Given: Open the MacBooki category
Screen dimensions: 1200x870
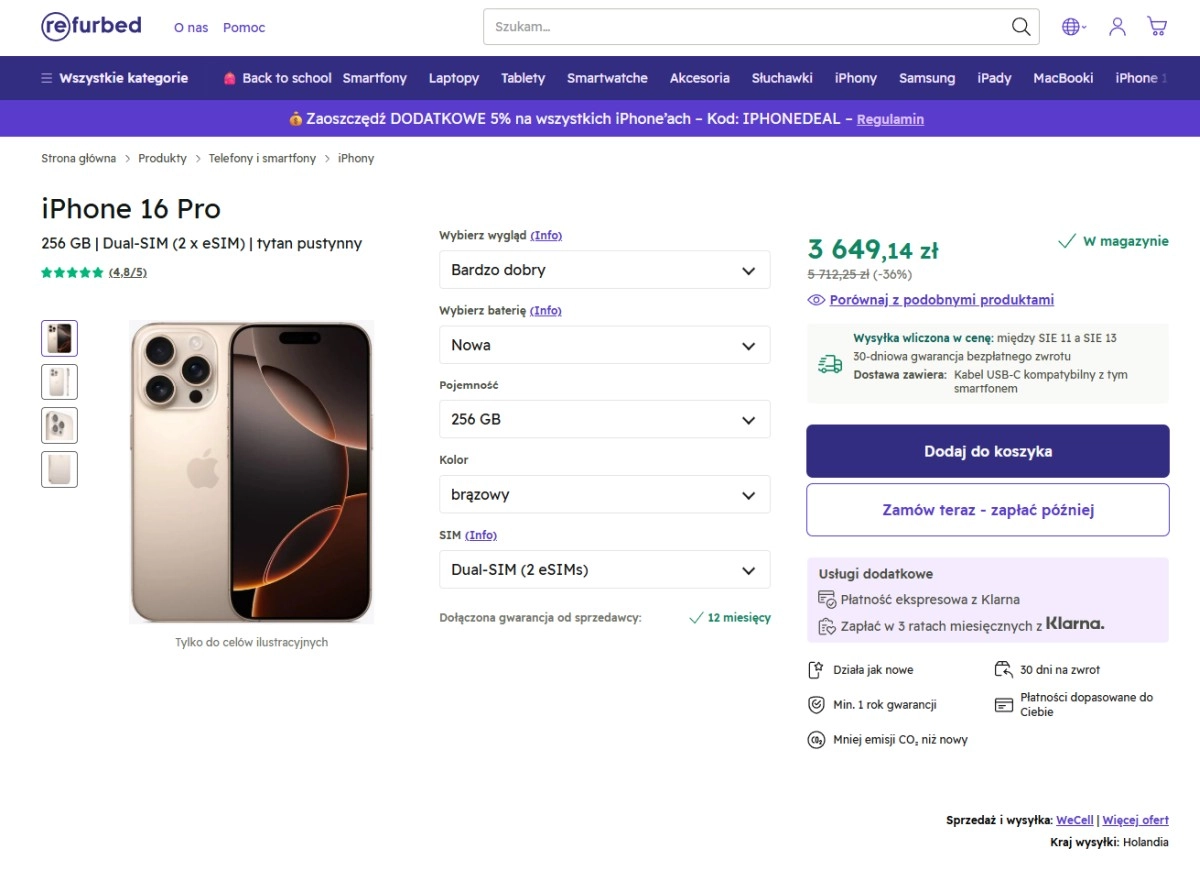Looking at the screenshot, I should [1063, 78].
